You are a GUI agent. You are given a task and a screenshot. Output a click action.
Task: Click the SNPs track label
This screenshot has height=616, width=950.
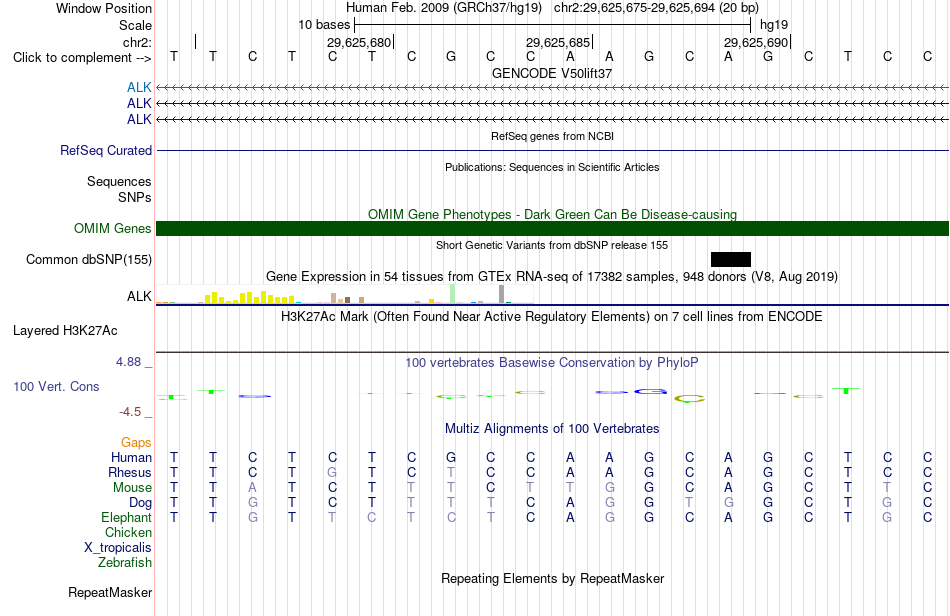[135, 197]
